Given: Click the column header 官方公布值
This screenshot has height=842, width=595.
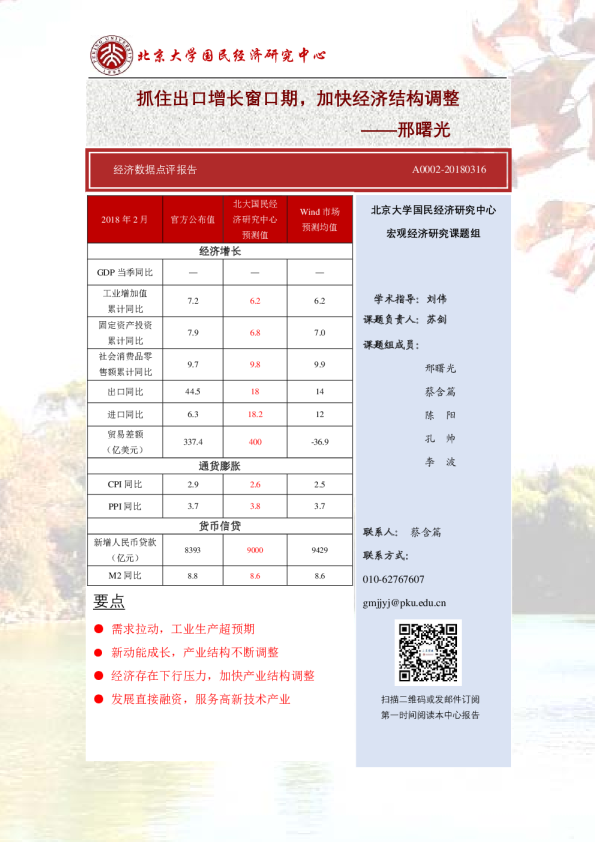Looking at the screenshot, I should [x=193, y=219].
